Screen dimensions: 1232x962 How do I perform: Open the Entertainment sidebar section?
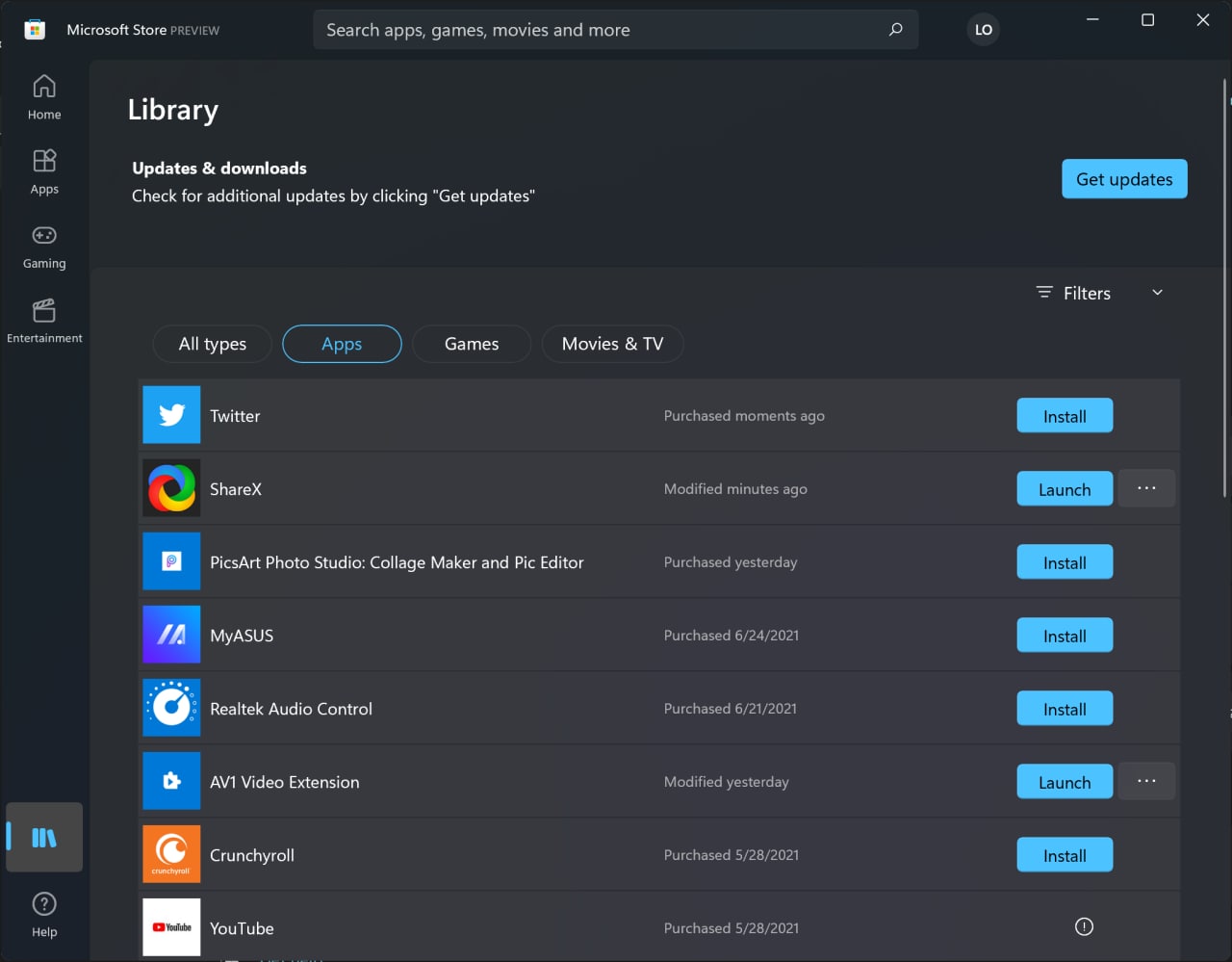44,322
